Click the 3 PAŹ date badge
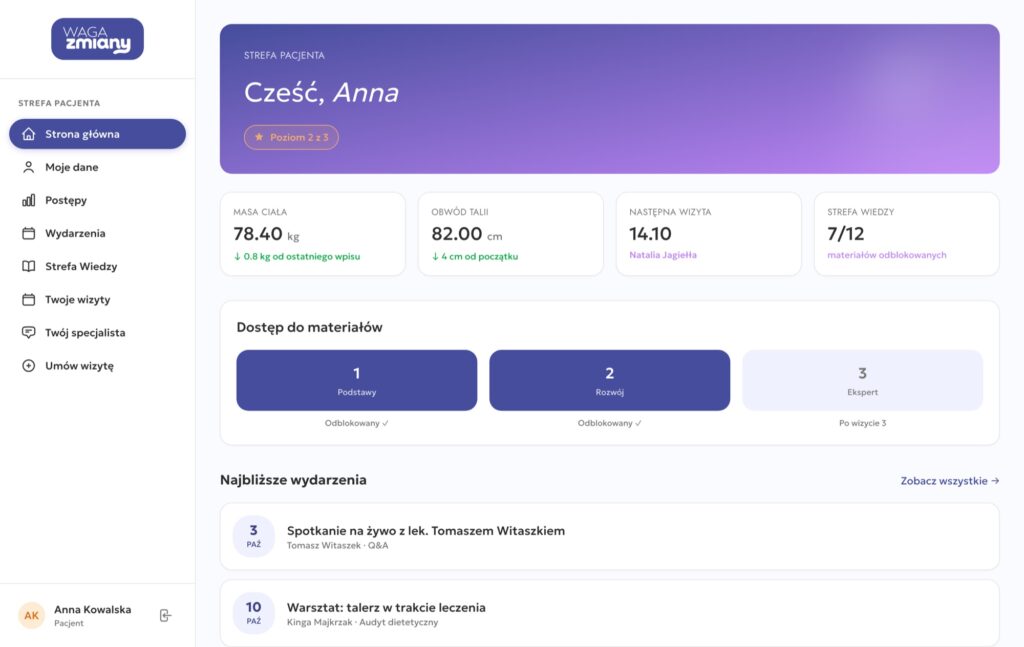Viewport: 1024px width, 647px height. [253, 537]
